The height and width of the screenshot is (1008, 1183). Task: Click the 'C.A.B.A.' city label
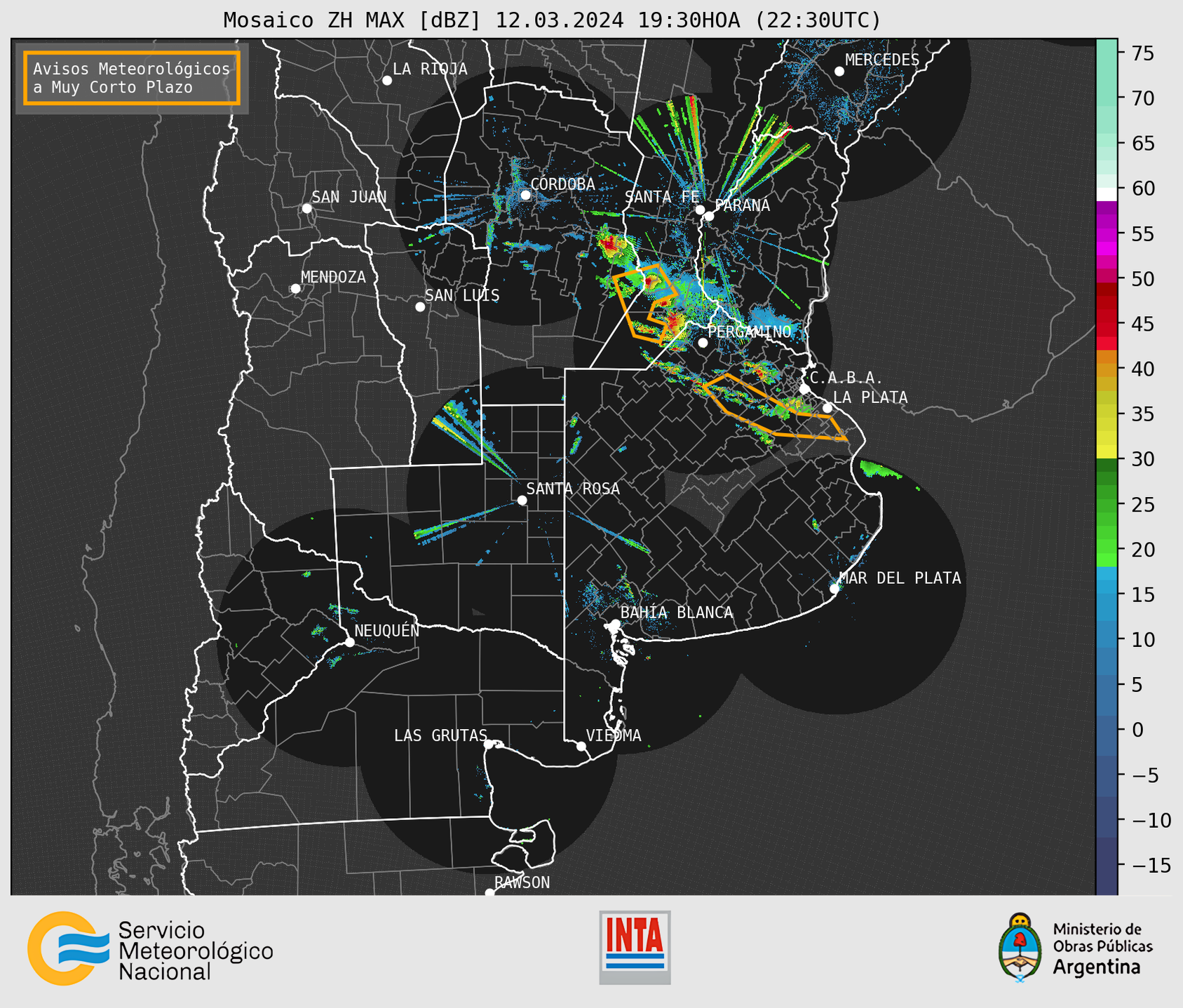[846, 378]
